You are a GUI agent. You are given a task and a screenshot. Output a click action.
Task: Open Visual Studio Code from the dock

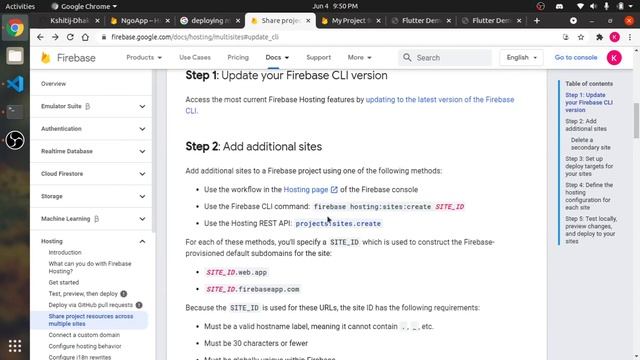point(15,84)
